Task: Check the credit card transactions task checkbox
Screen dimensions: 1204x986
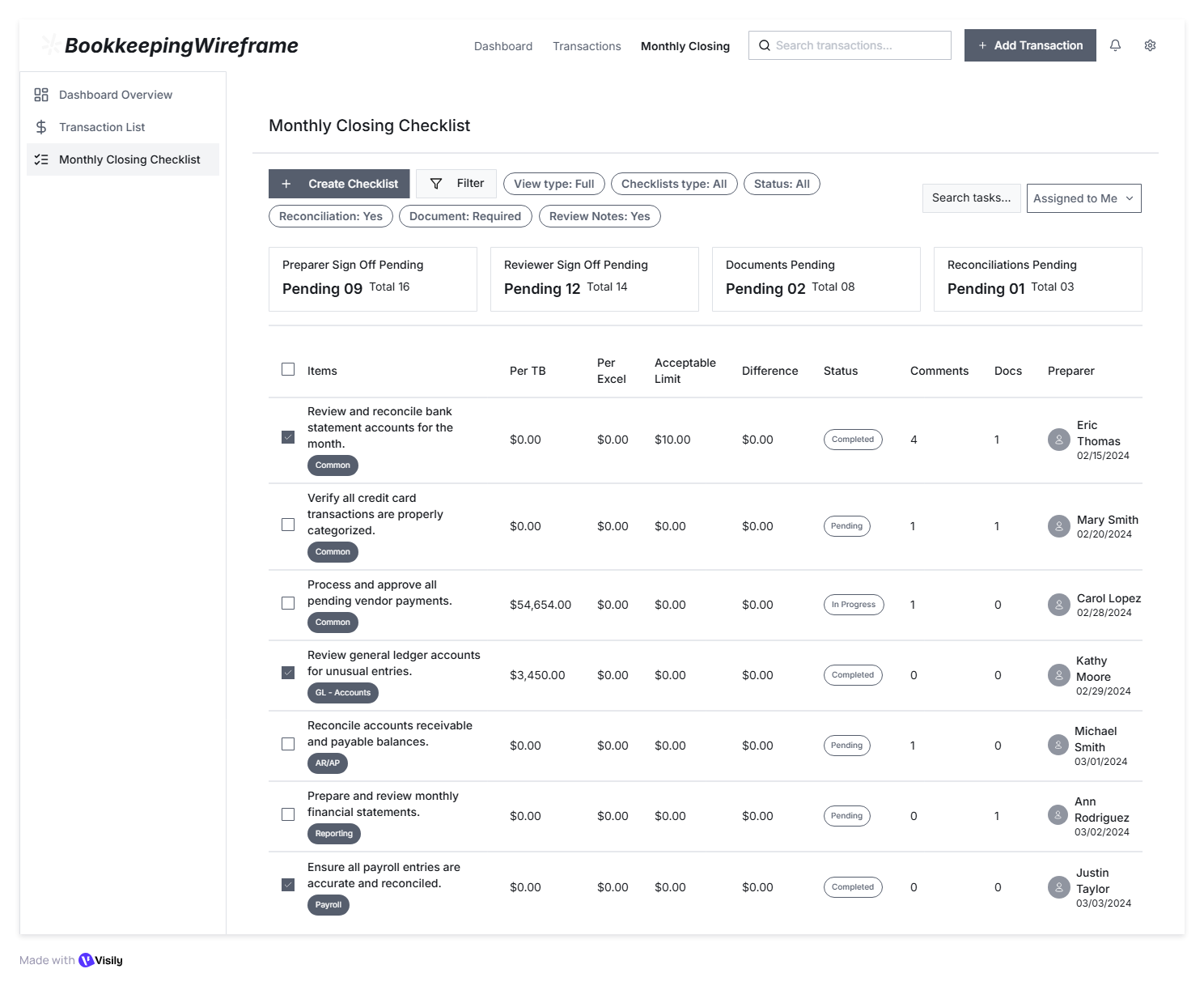Action: 288,525
